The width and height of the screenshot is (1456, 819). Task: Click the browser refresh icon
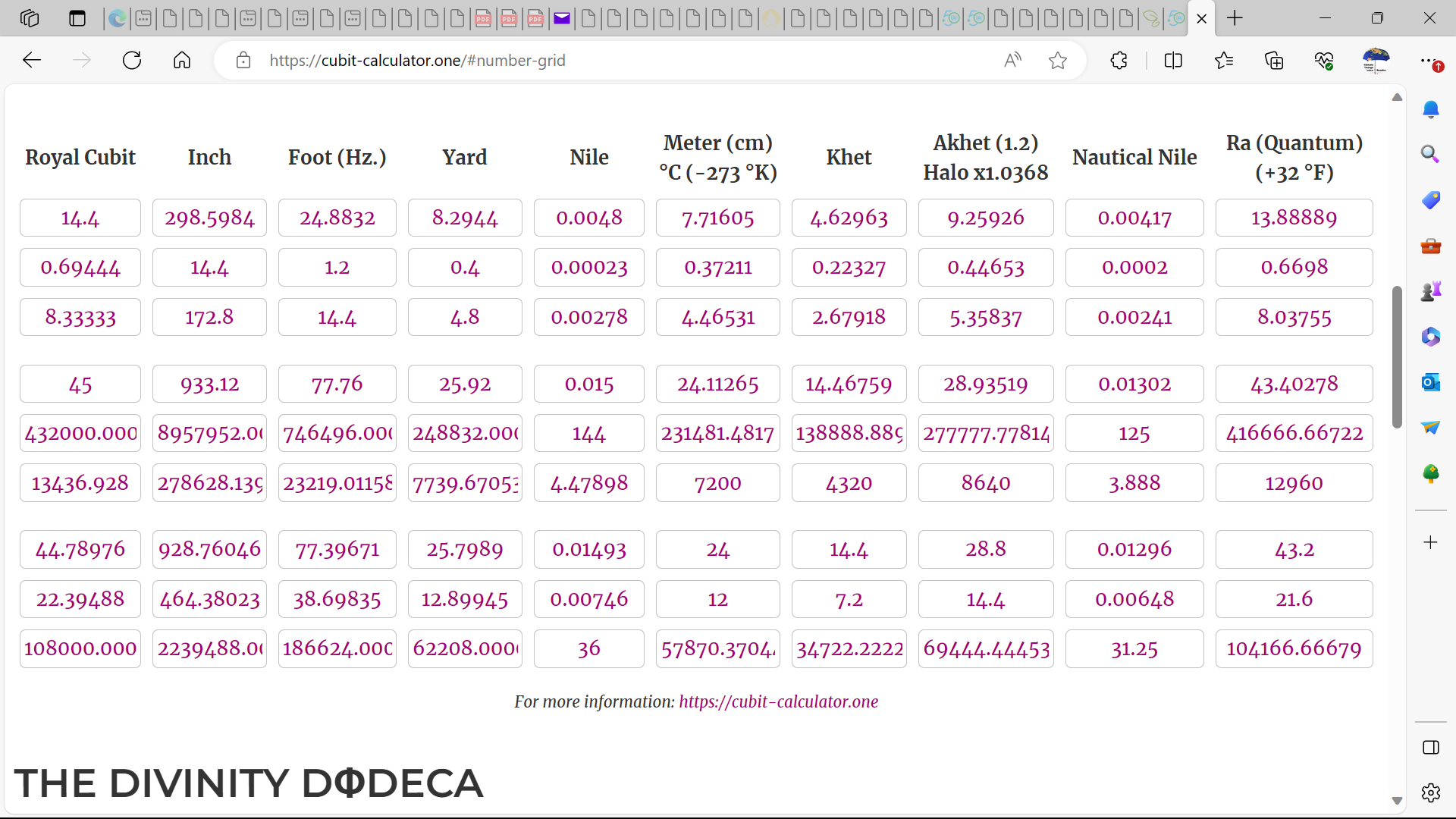click(132, 61)
